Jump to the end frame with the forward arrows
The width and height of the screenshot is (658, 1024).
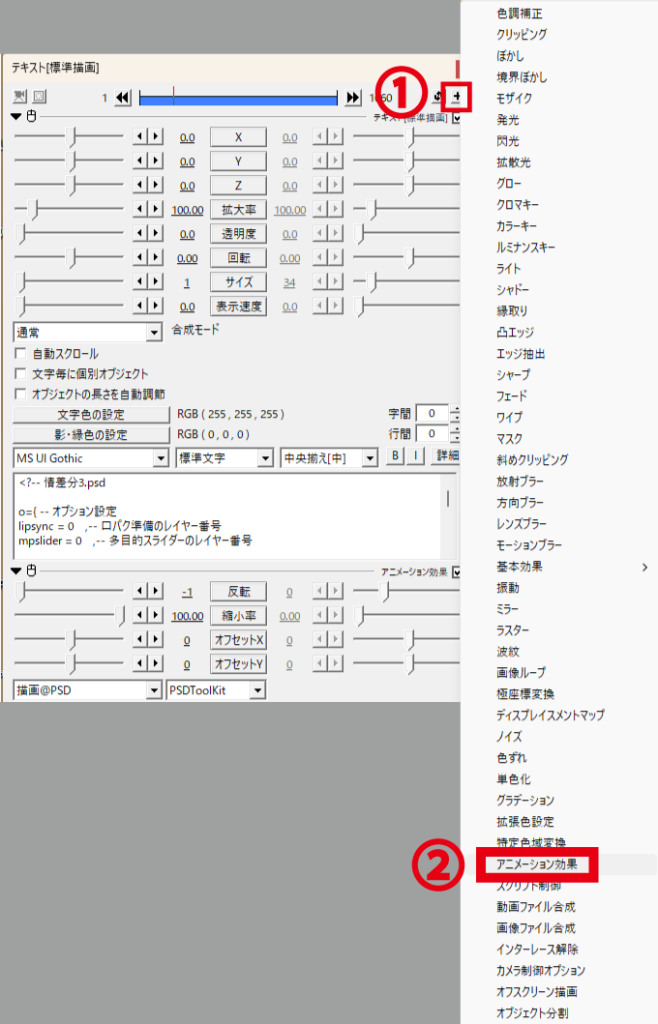(x=353, y=98)
